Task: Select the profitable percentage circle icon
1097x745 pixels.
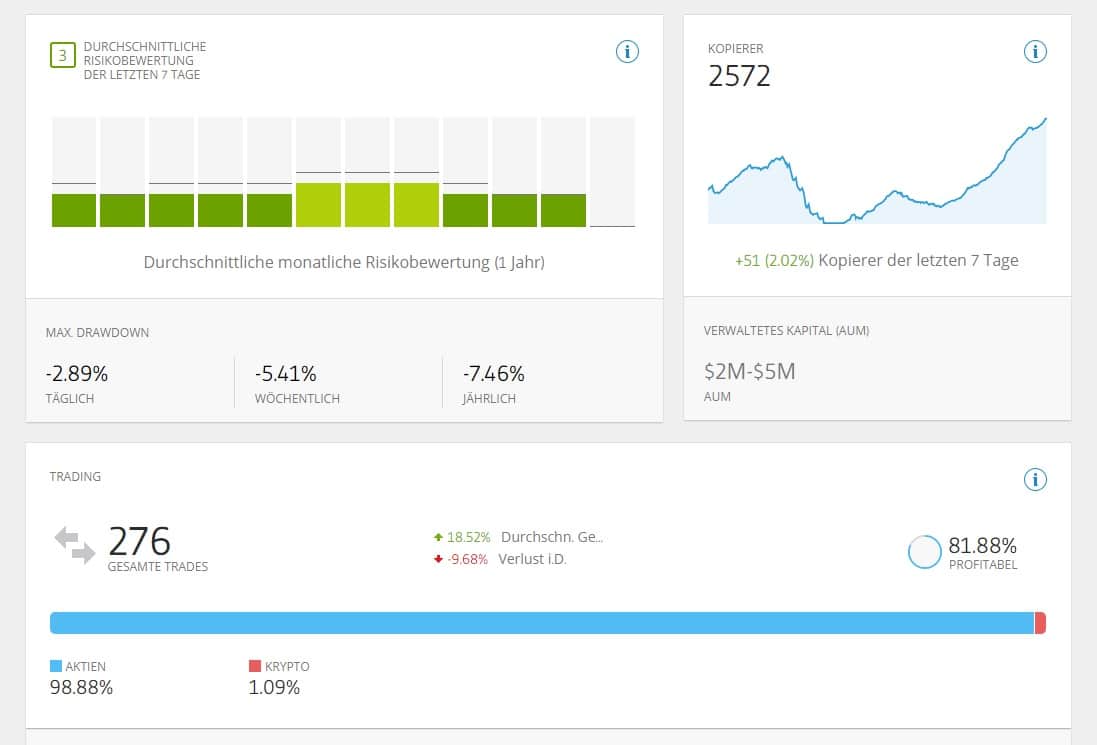Action: point(925,552)
